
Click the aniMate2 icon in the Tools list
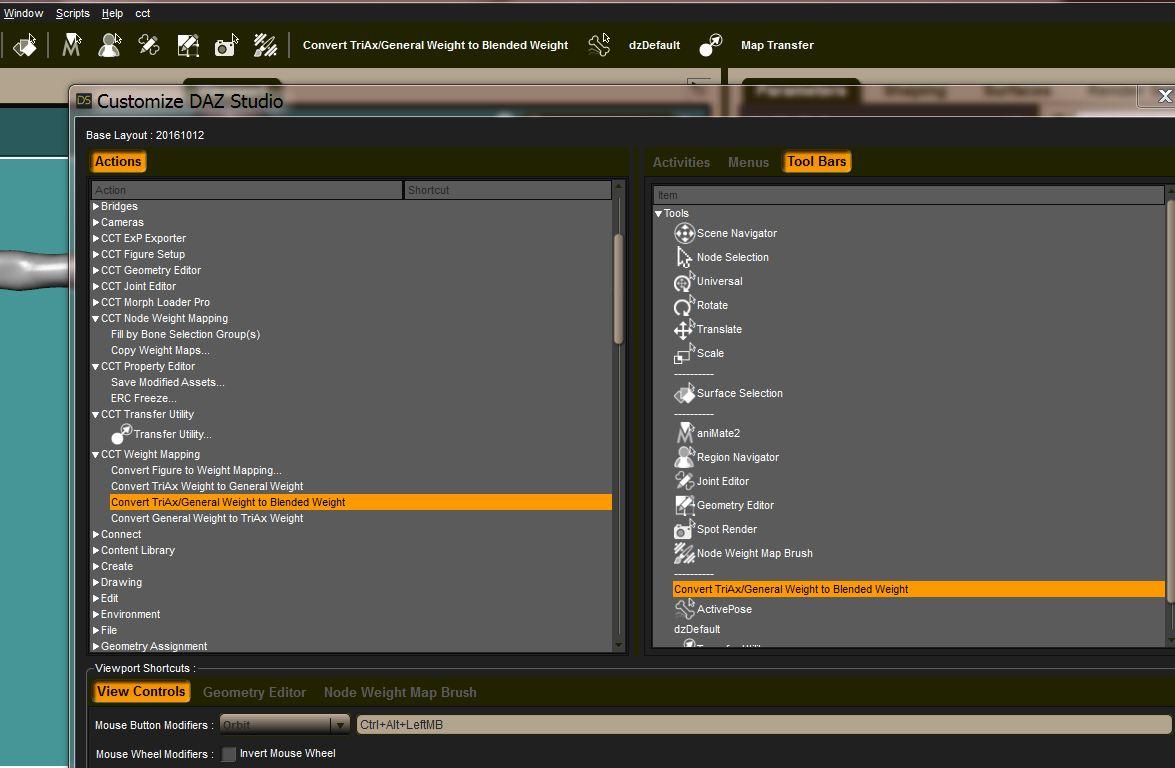click(x=684, y=433)
